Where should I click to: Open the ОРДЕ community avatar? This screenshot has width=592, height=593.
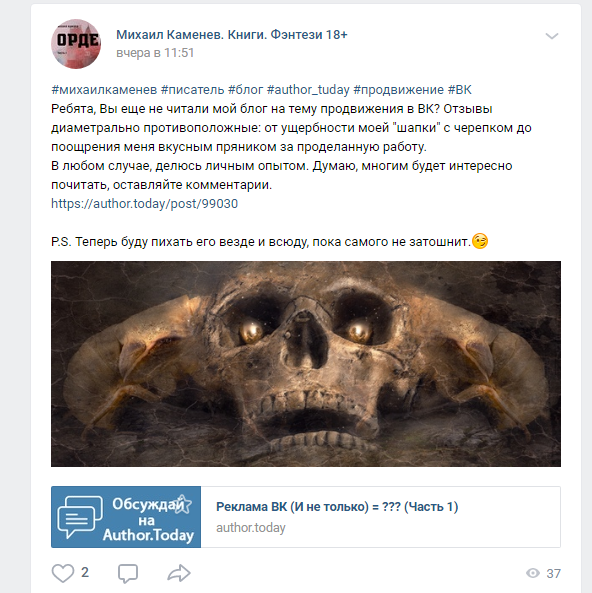(x=76, y=44)
